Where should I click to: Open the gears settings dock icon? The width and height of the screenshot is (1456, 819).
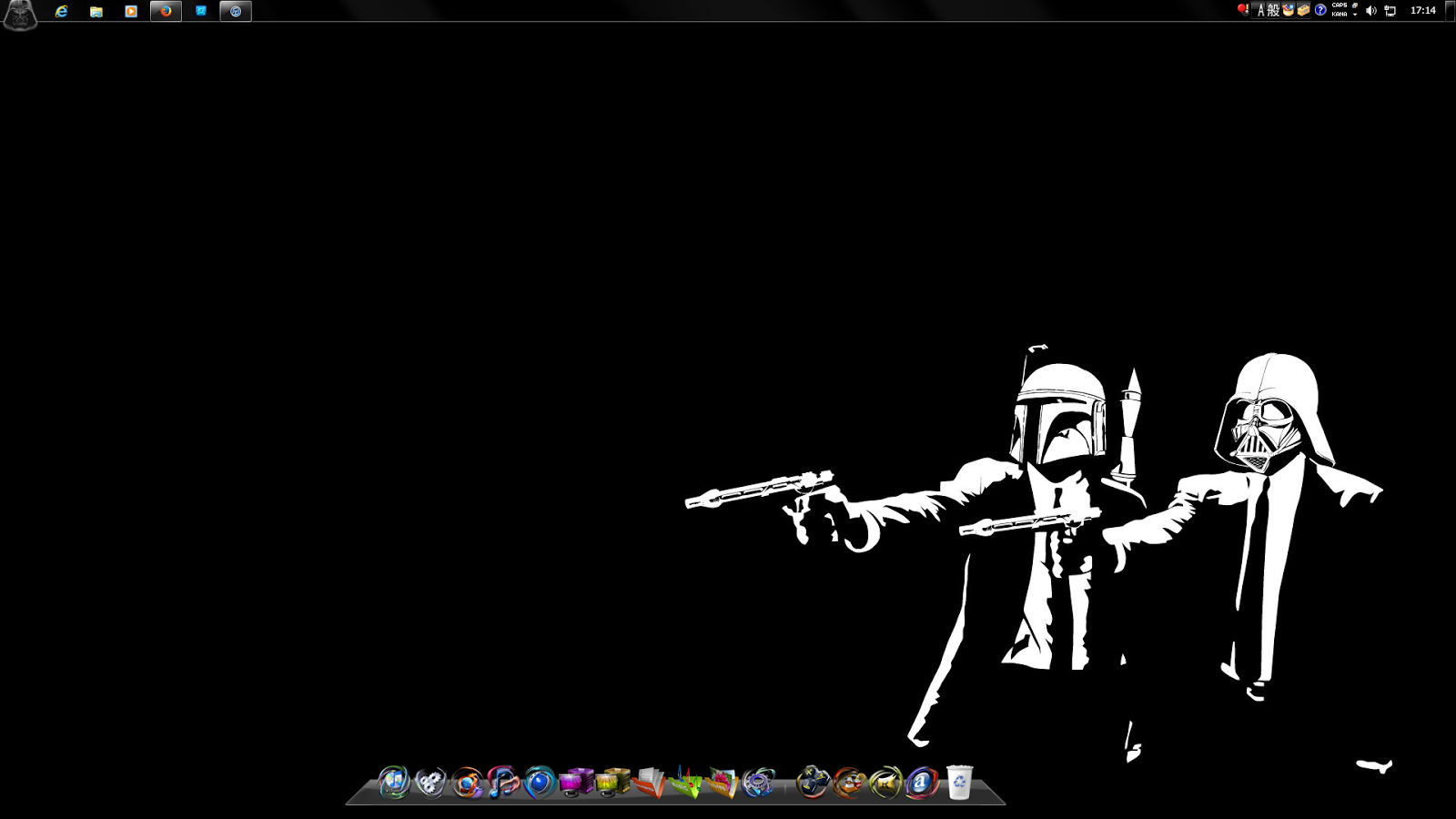tap(430, 782)
